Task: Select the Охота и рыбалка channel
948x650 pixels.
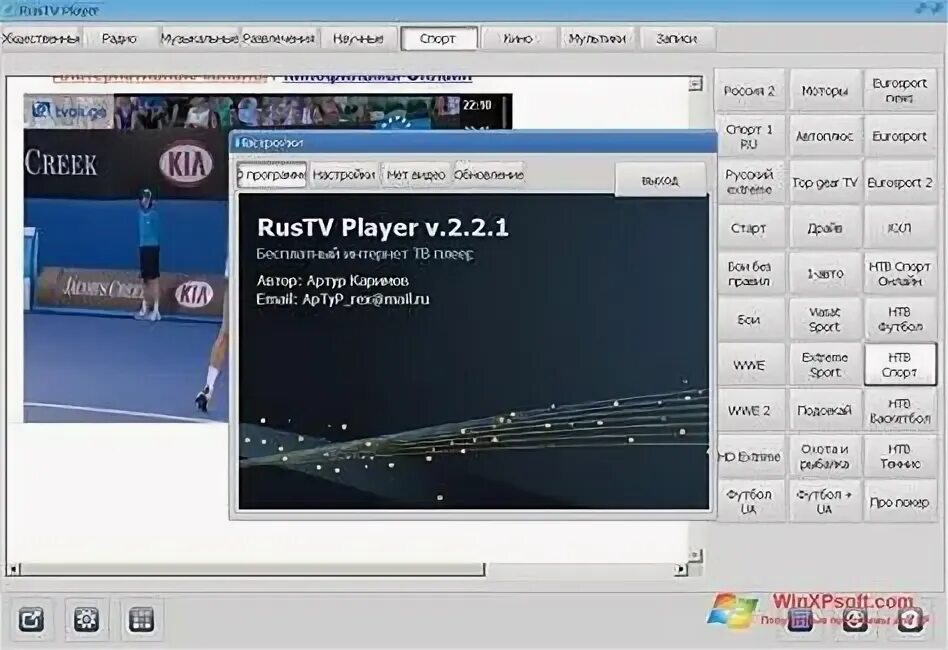Action: [825, 457]
